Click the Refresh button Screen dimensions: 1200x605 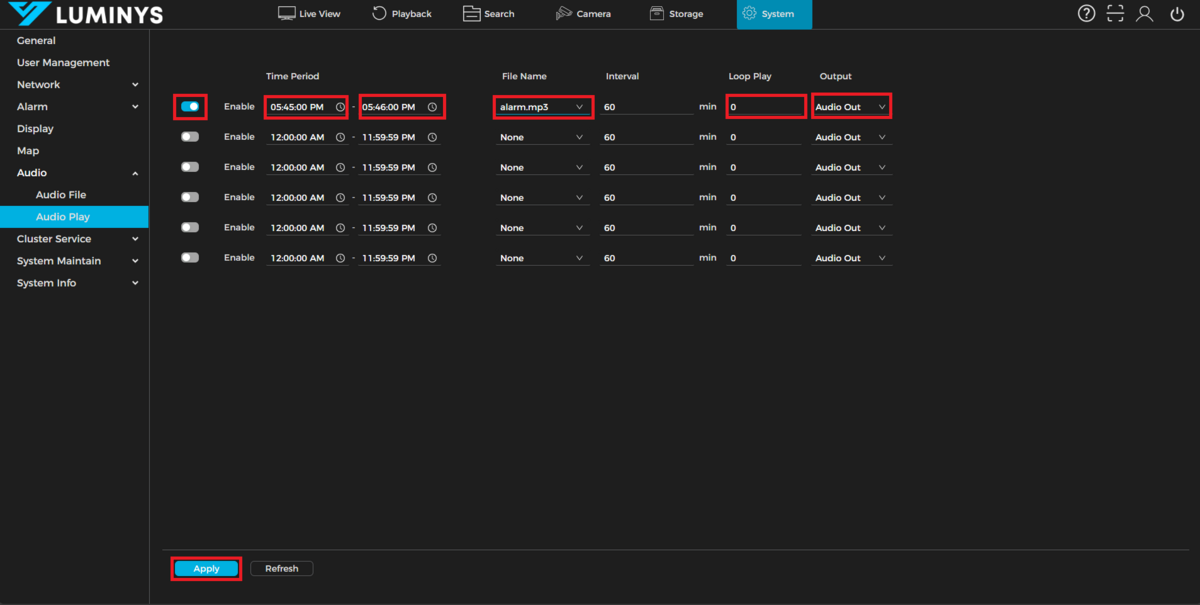tap(281, 569)
